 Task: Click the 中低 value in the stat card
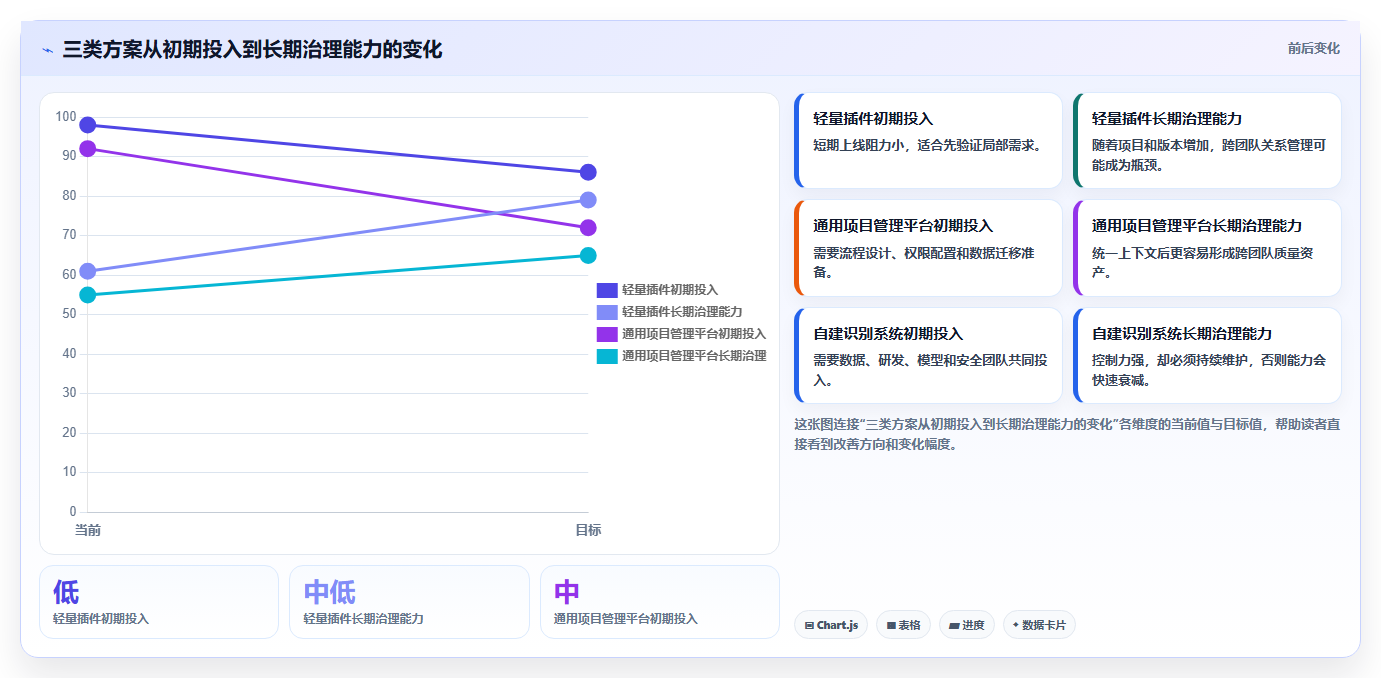click(x=329, y=592)
